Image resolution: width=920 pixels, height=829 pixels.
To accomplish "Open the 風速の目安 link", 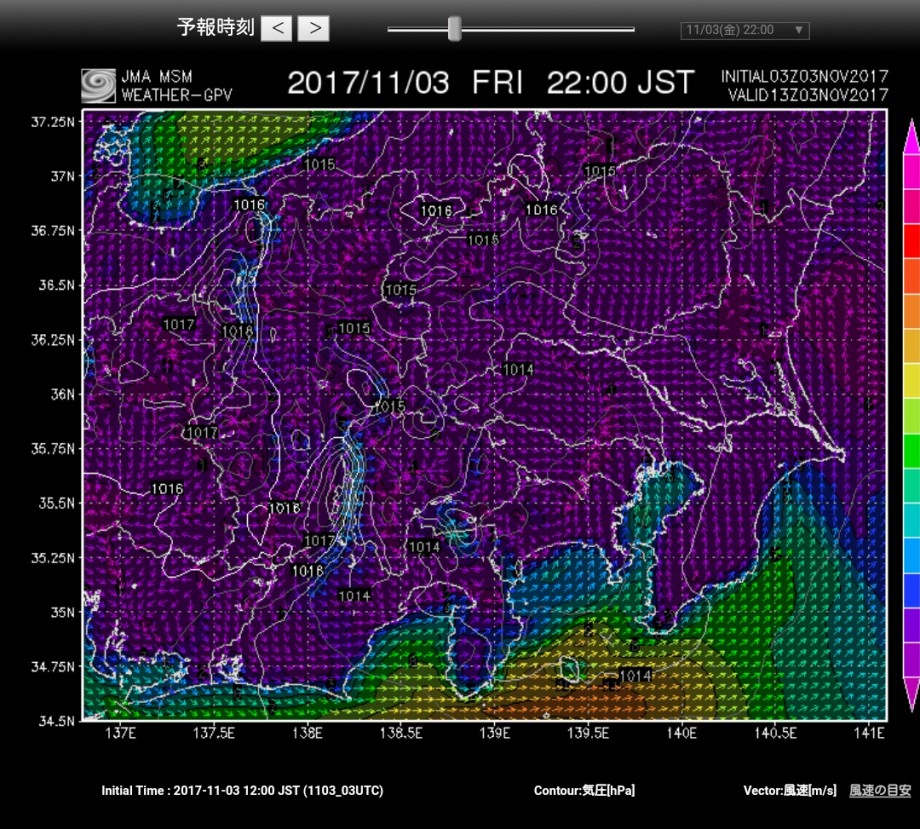I will 880,790.
